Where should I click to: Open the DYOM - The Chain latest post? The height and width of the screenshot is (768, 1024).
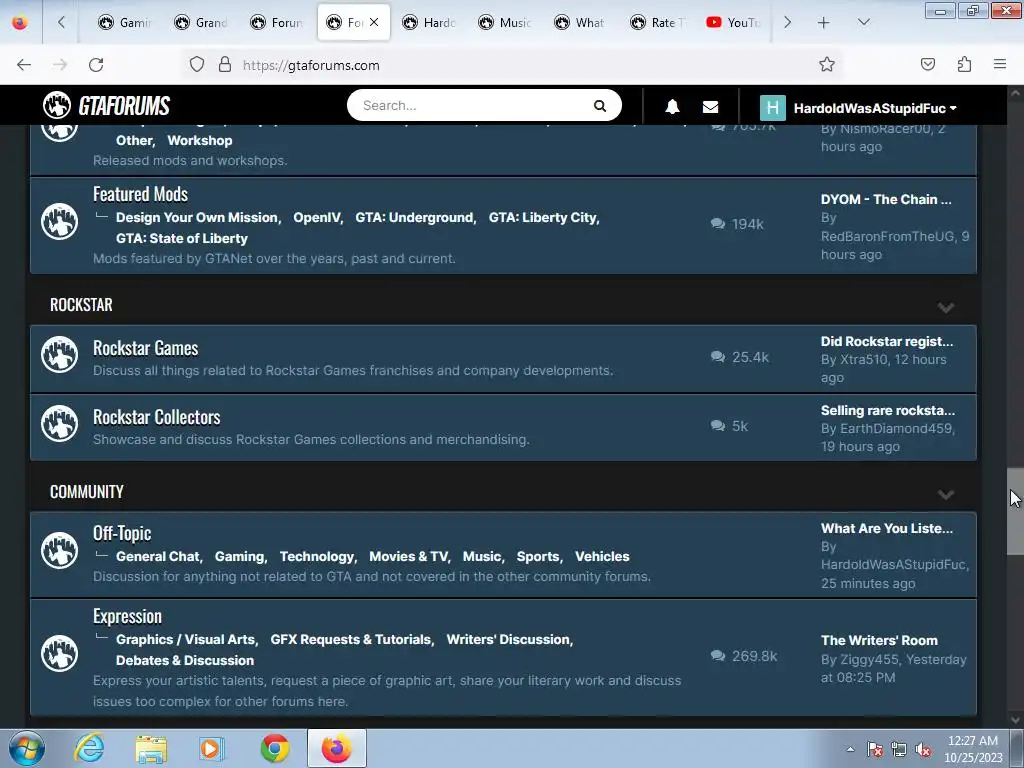(x=886, y=200)
